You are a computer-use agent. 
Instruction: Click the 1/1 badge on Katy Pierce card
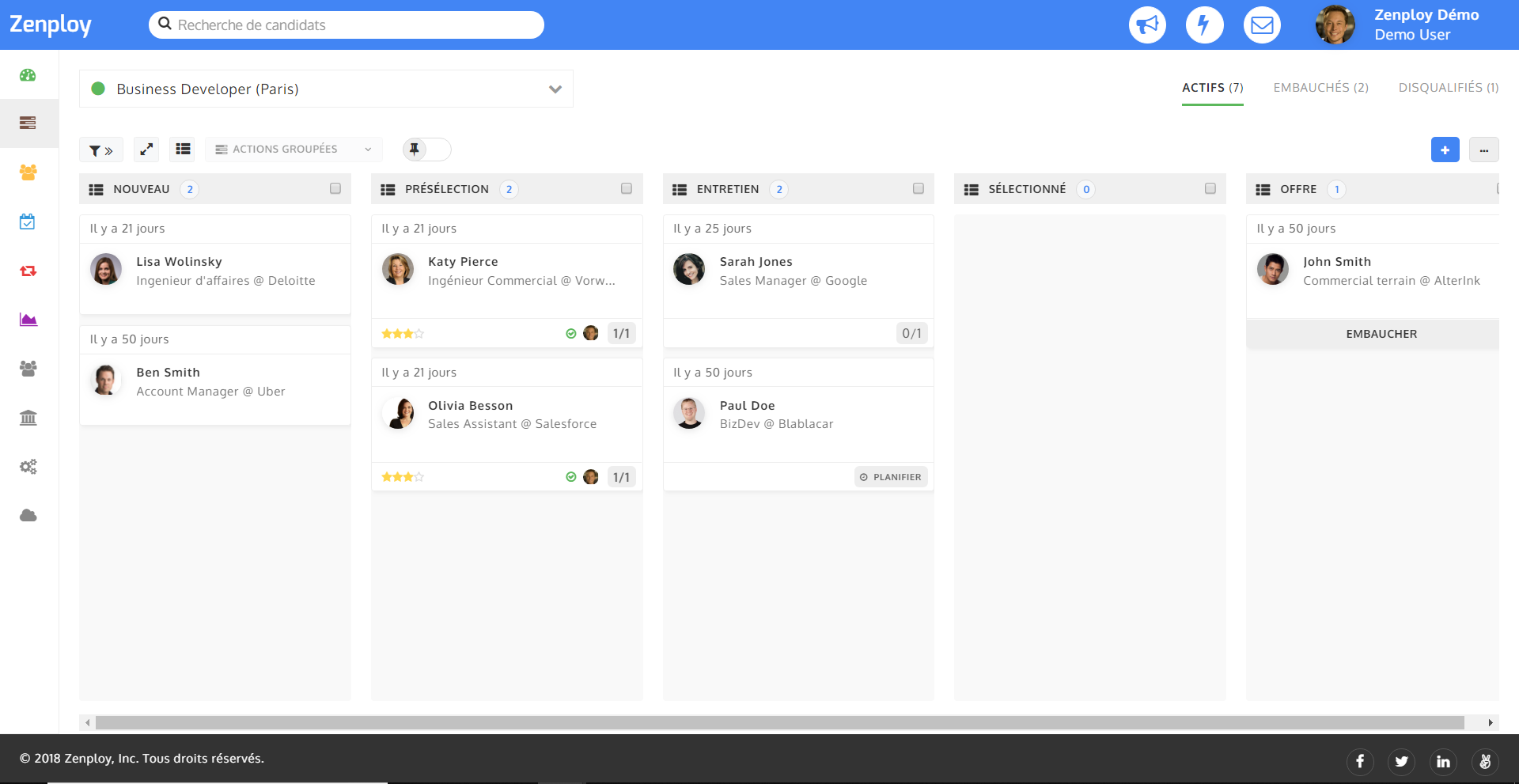coord(621,334)
